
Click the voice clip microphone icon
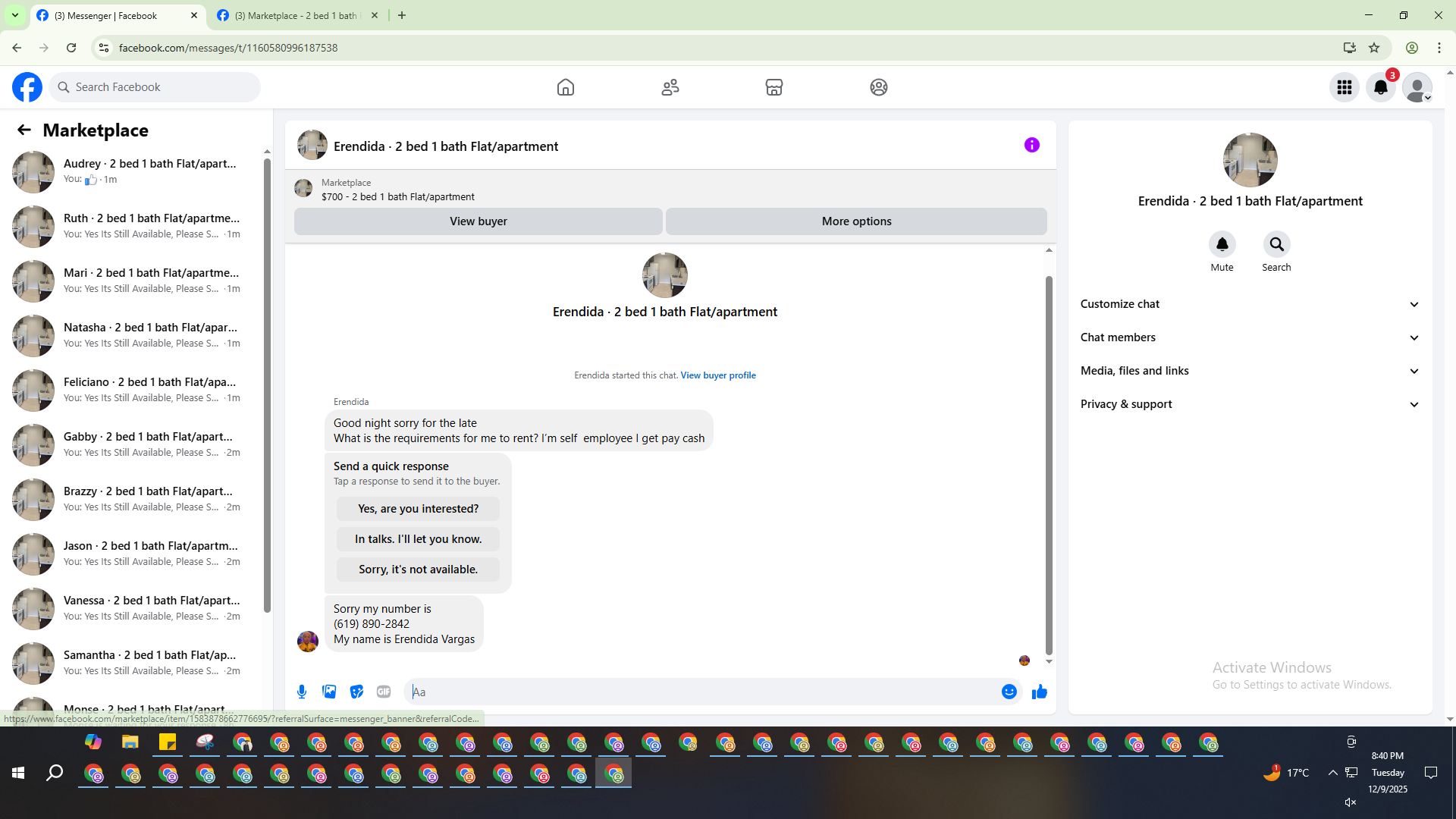tap(302, 692)
